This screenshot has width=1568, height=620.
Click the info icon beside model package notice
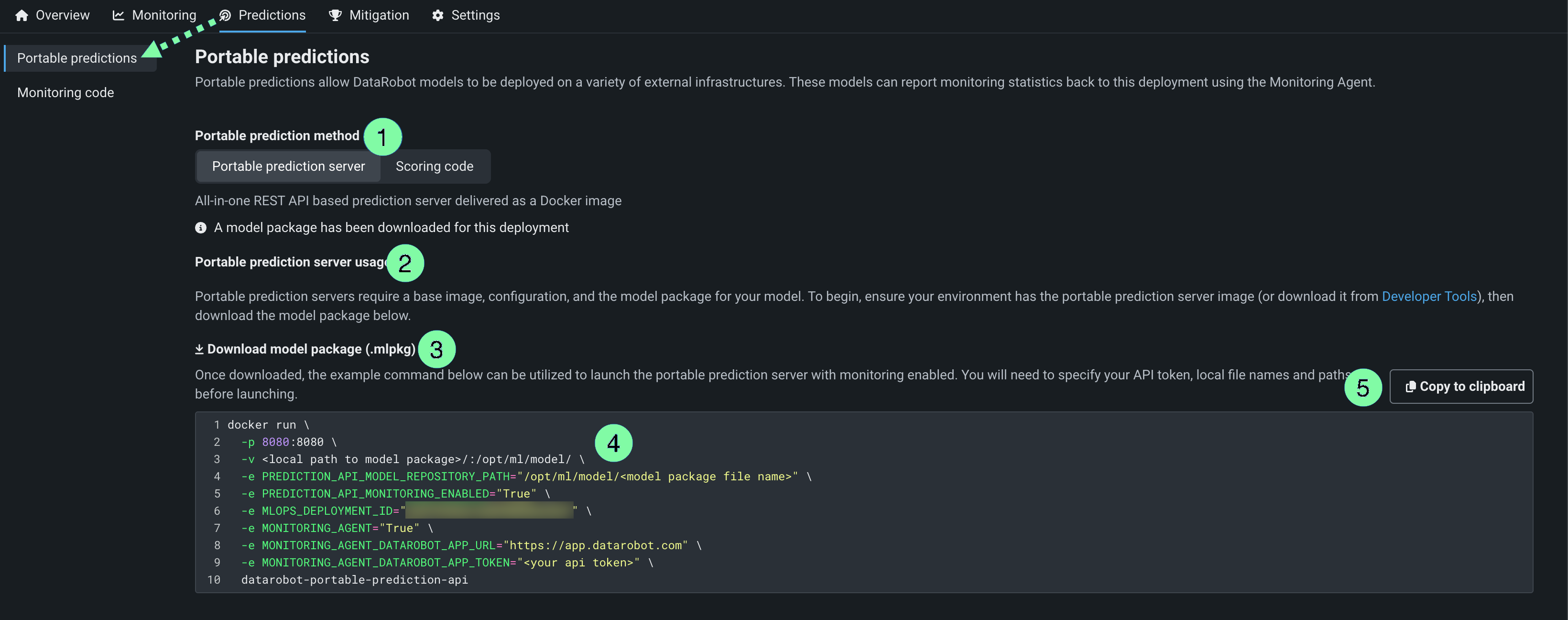pos(201,228)
